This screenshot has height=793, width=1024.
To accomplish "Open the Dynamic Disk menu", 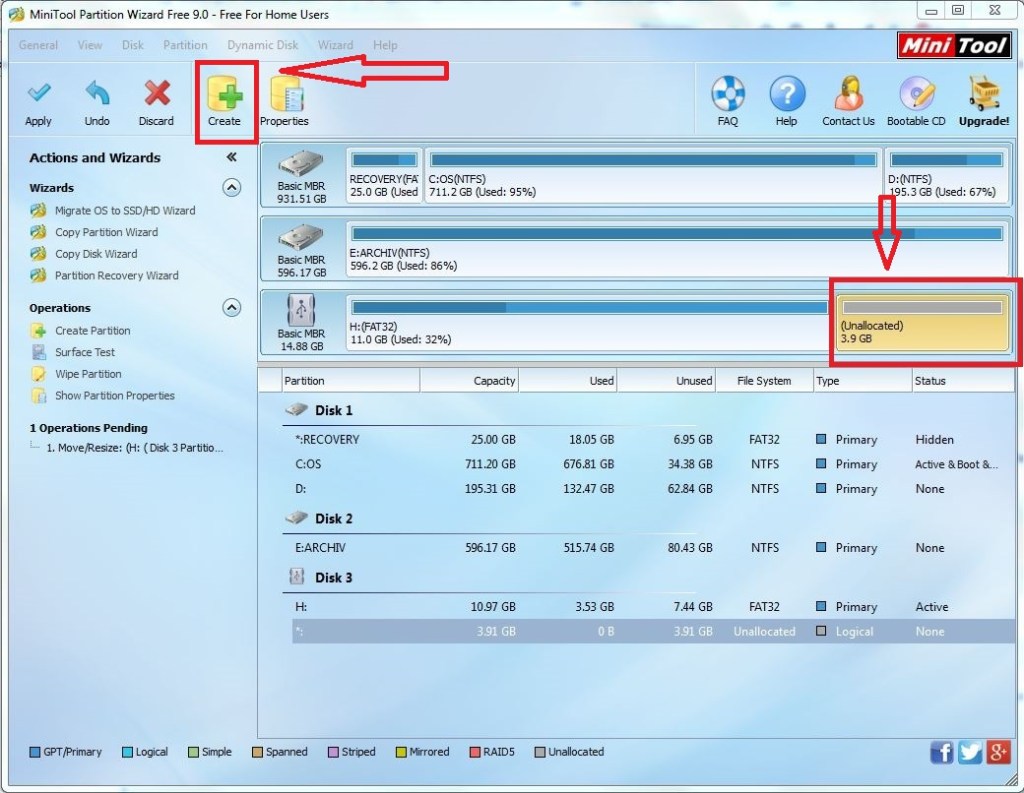I will point(262,45).
